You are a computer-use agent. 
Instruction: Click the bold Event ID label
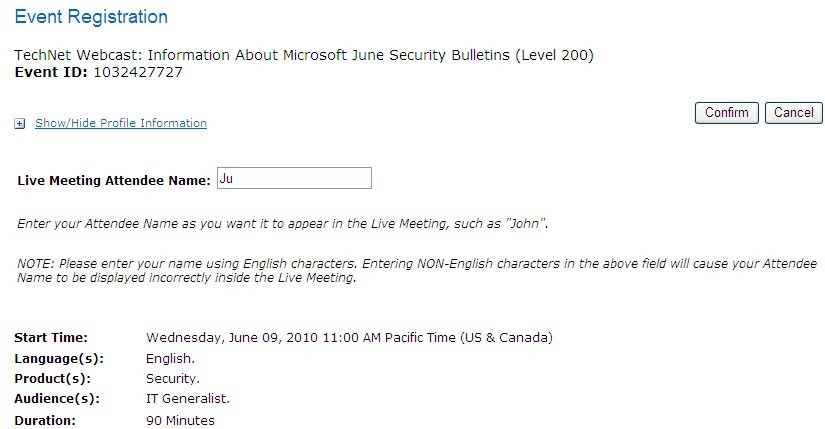click(x=51, y=72)
